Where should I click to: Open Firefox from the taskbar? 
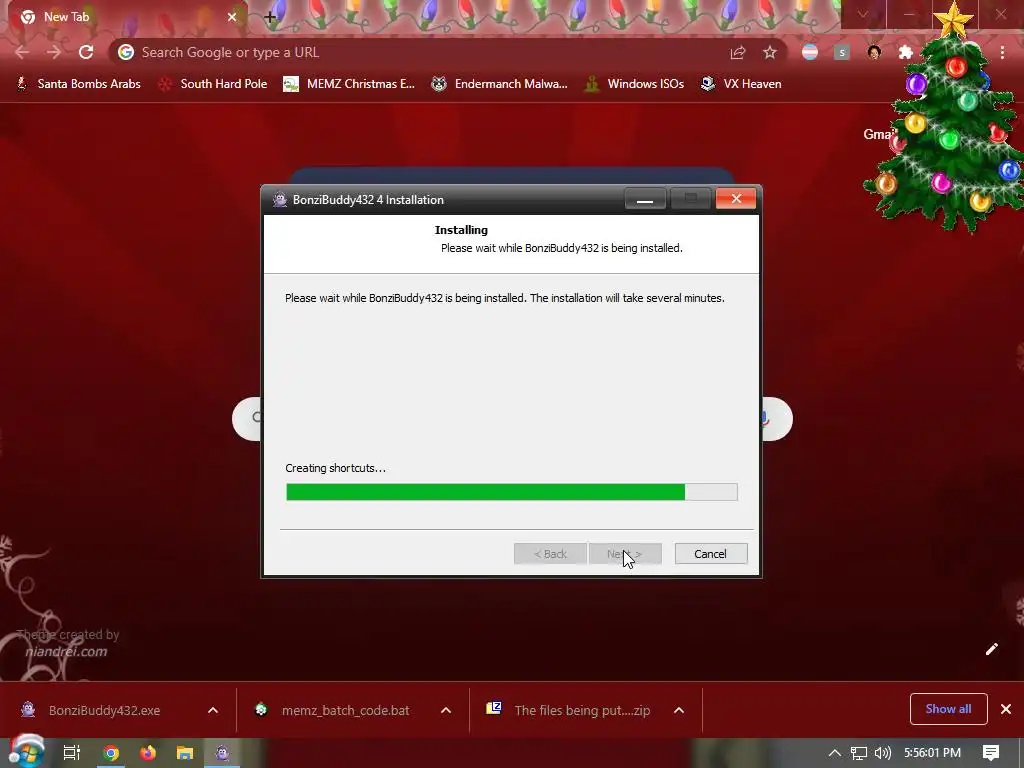(x=148, y=753)
